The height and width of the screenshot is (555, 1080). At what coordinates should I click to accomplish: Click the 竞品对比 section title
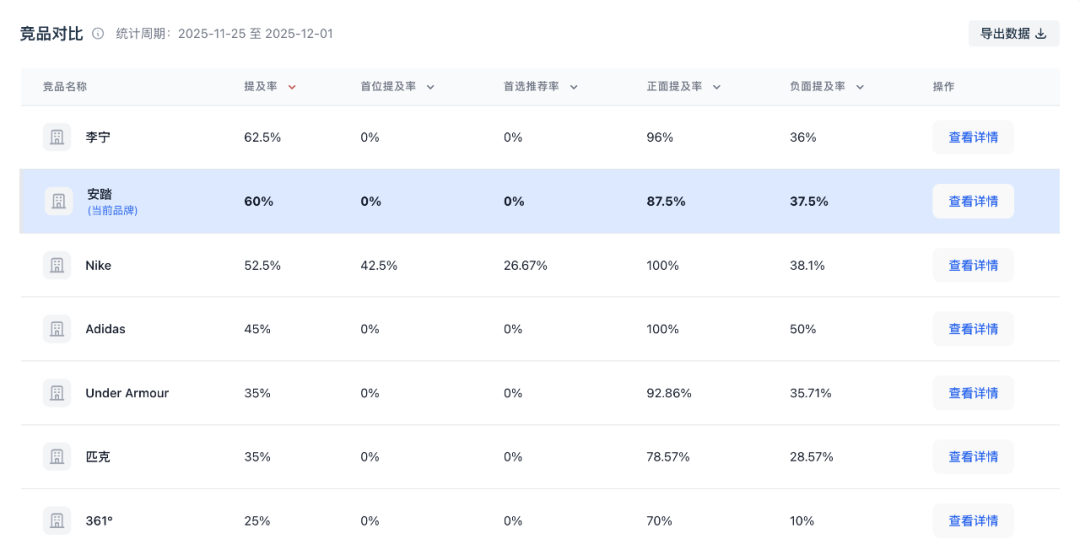point(52,34)
